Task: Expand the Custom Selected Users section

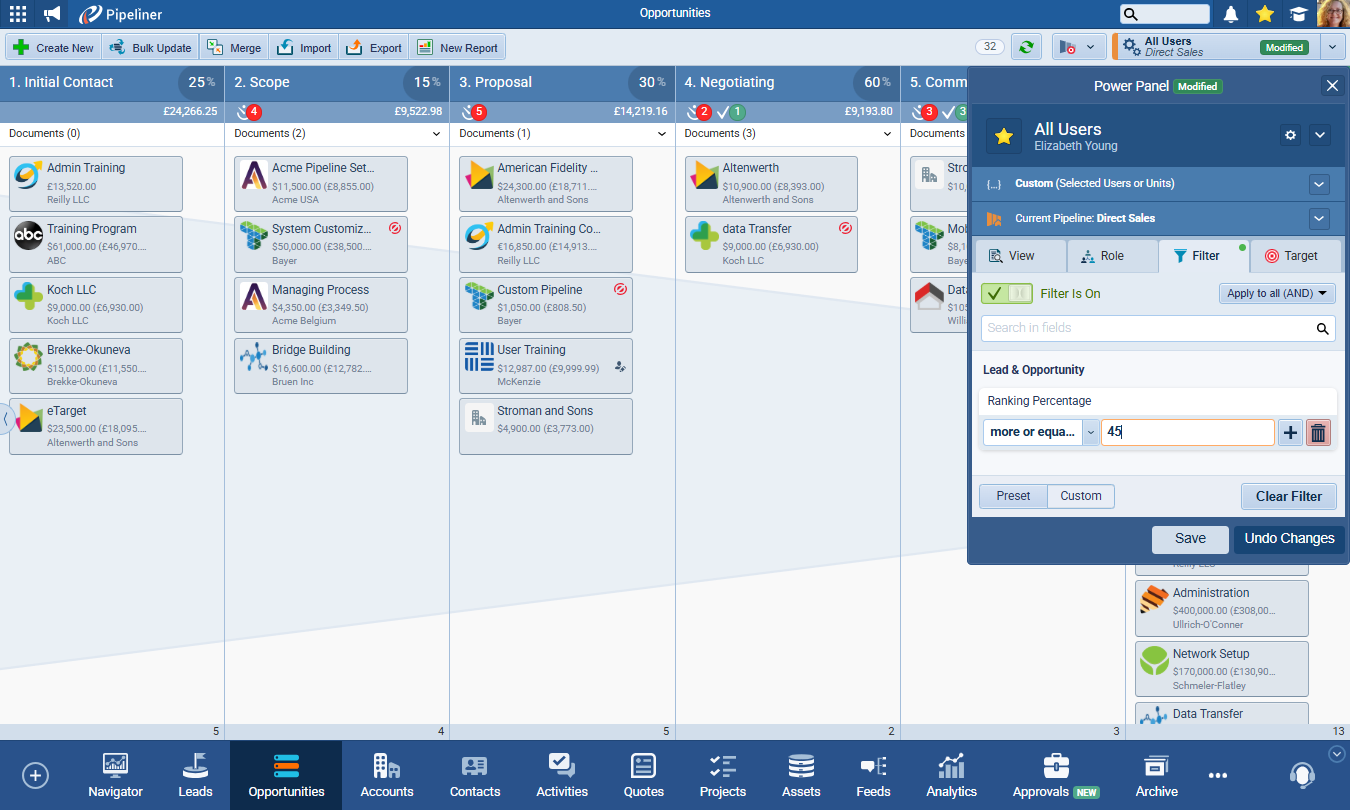Action: (x=1319, y=184)
